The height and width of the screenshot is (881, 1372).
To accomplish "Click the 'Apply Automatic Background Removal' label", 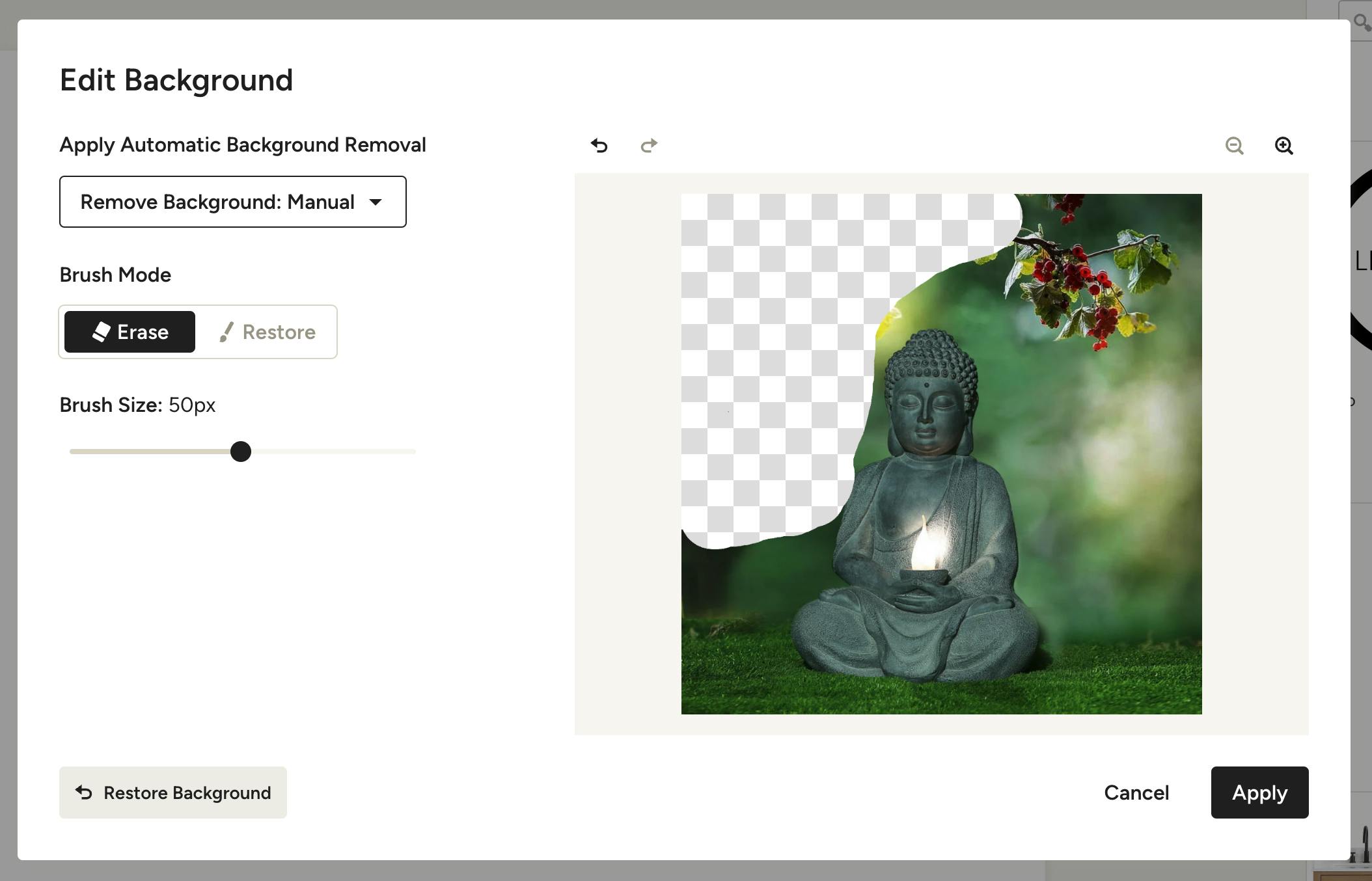I will coord(243,144).
